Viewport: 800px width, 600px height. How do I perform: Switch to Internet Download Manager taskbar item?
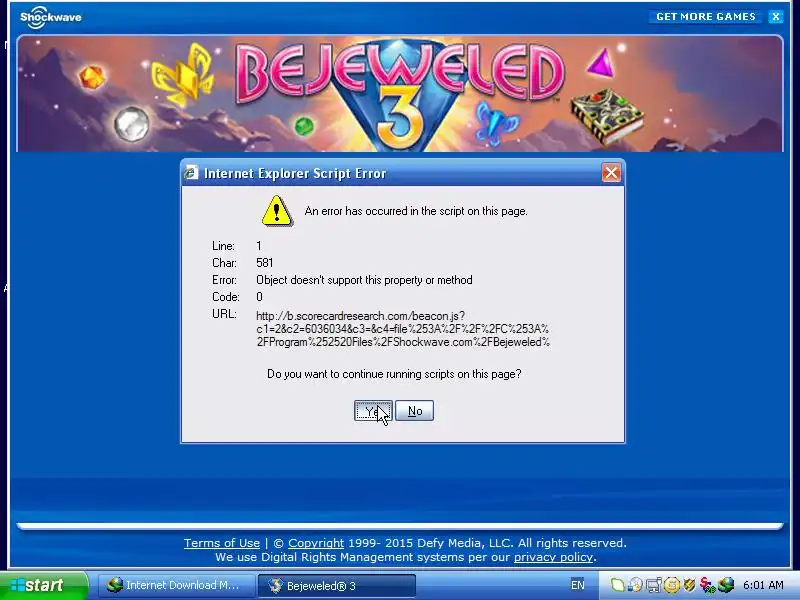click(176, 585)
